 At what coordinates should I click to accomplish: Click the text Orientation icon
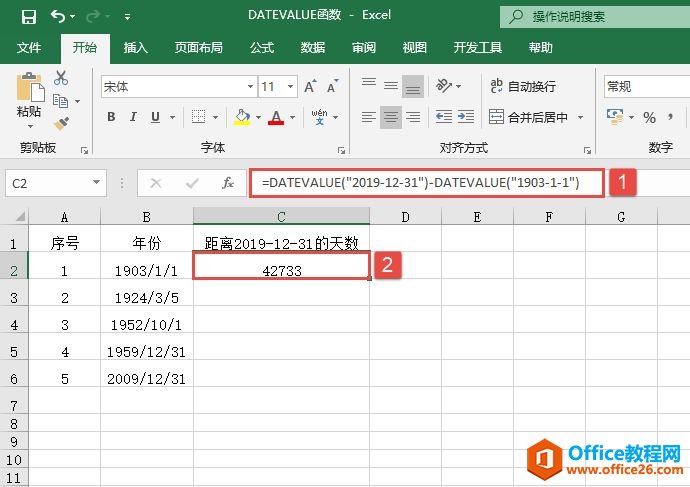tap(444, 86)
